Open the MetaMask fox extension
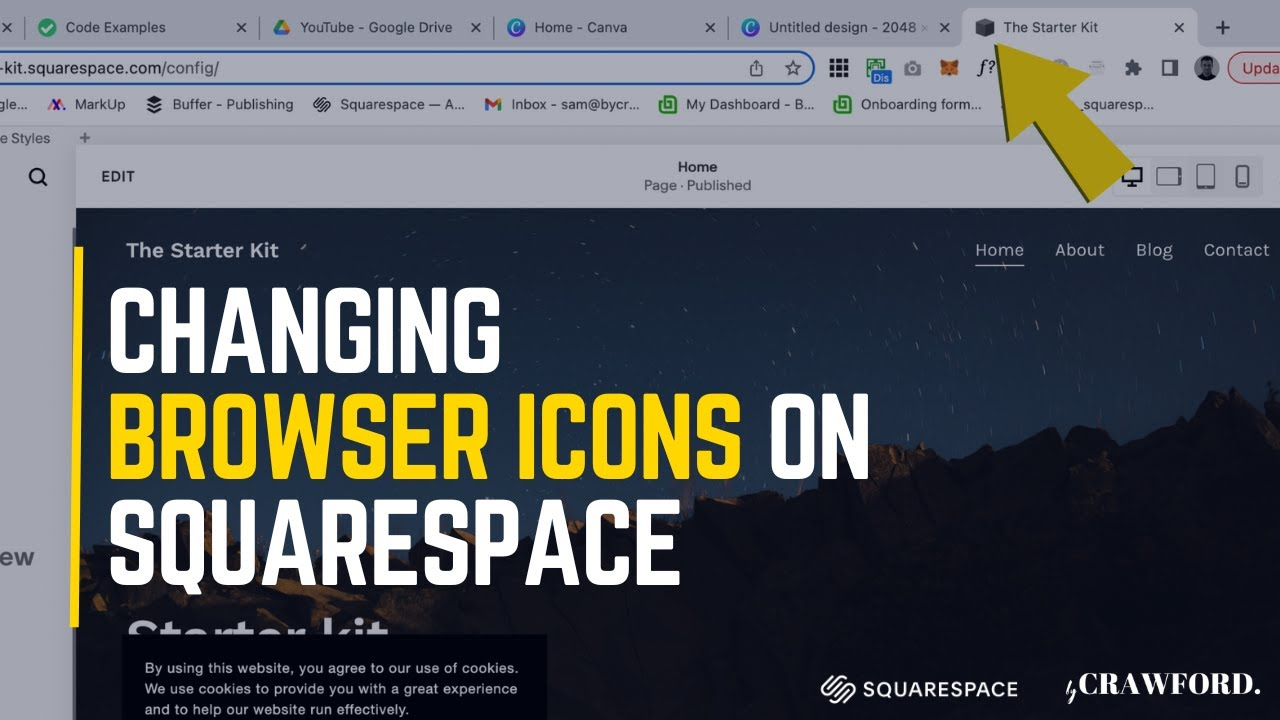The height and width of the screenshot is (720, 1280). tap(949, 68)
